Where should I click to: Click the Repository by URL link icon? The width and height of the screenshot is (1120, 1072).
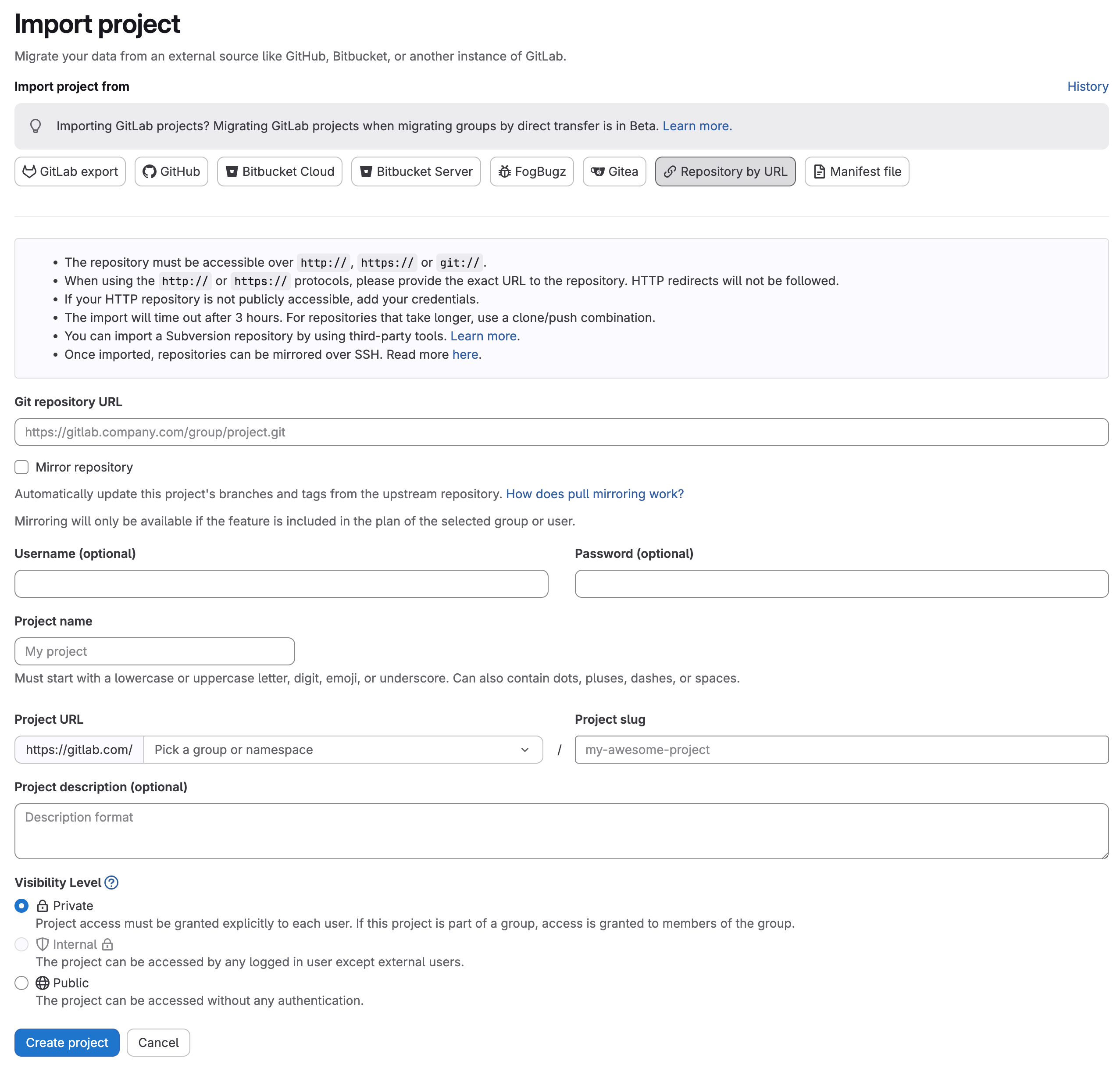(670, 172)
